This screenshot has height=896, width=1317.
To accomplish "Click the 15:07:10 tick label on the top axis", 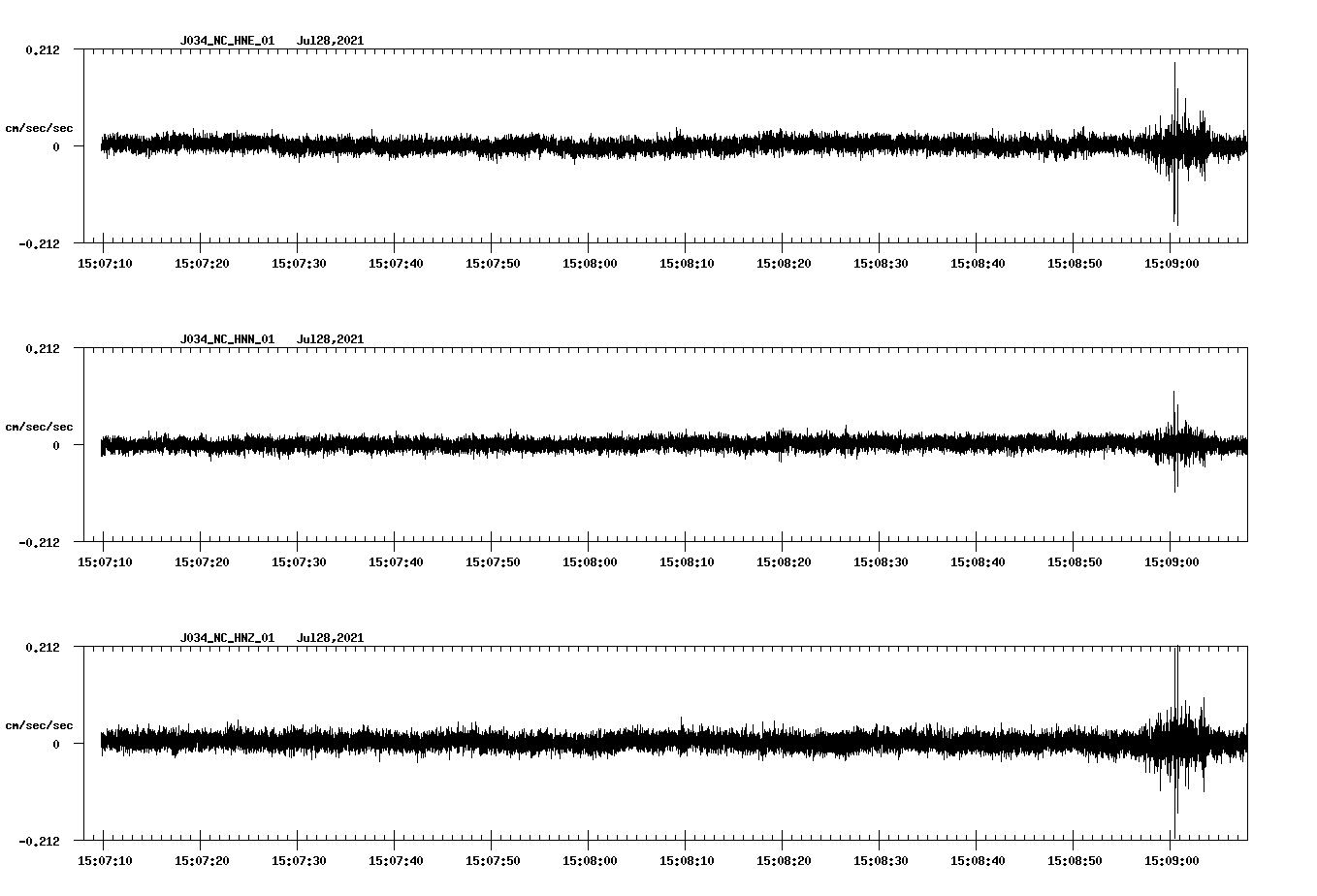I will pyautogui.click(x=107, y=261).
